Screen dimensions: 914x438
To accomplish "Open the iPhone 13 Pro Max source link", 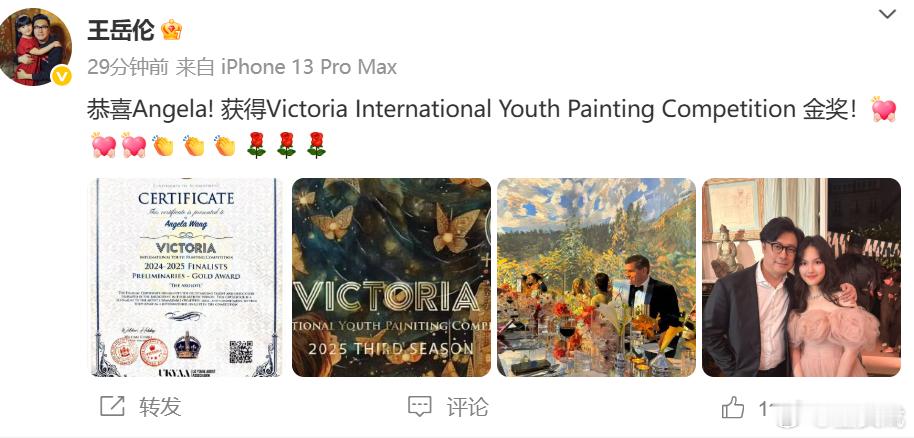I will click(x=309, y=67).
